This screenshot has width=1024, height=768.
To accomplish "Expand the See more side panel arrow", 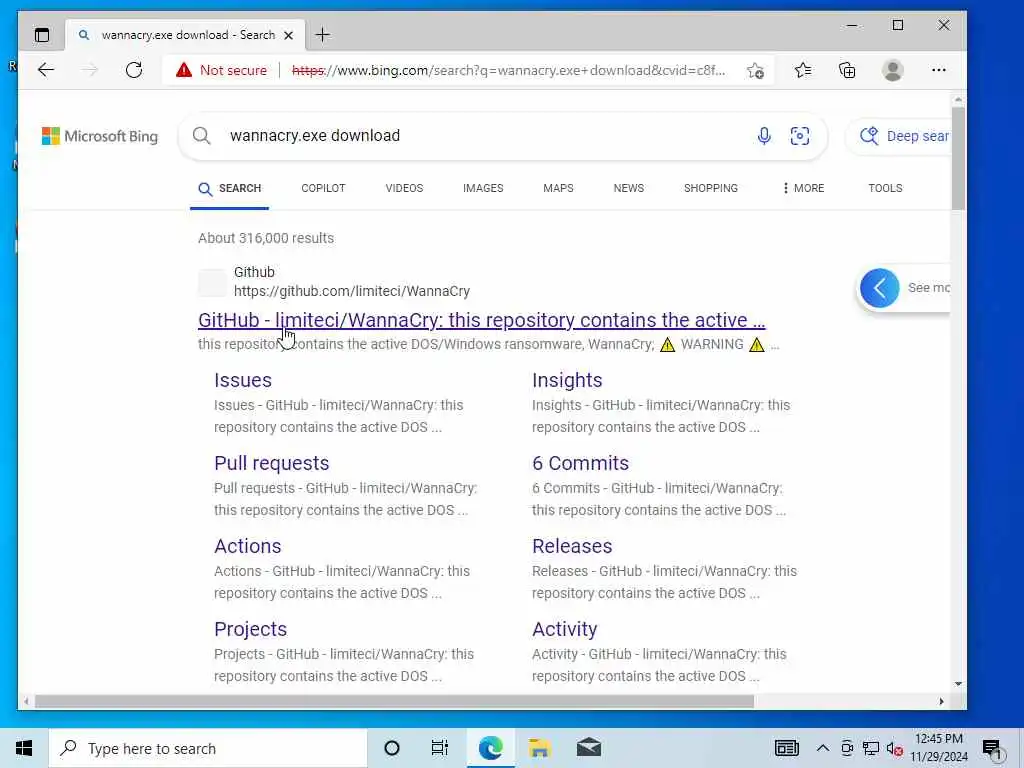I will (879, 288).
